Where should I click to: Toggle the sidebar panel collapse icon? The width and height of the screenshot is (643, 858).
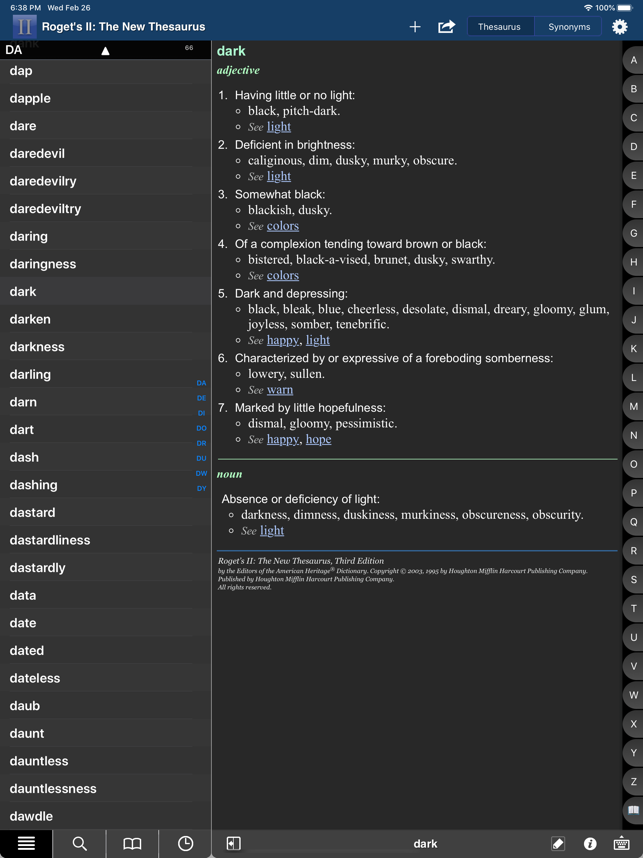click(x=233, y=843)
